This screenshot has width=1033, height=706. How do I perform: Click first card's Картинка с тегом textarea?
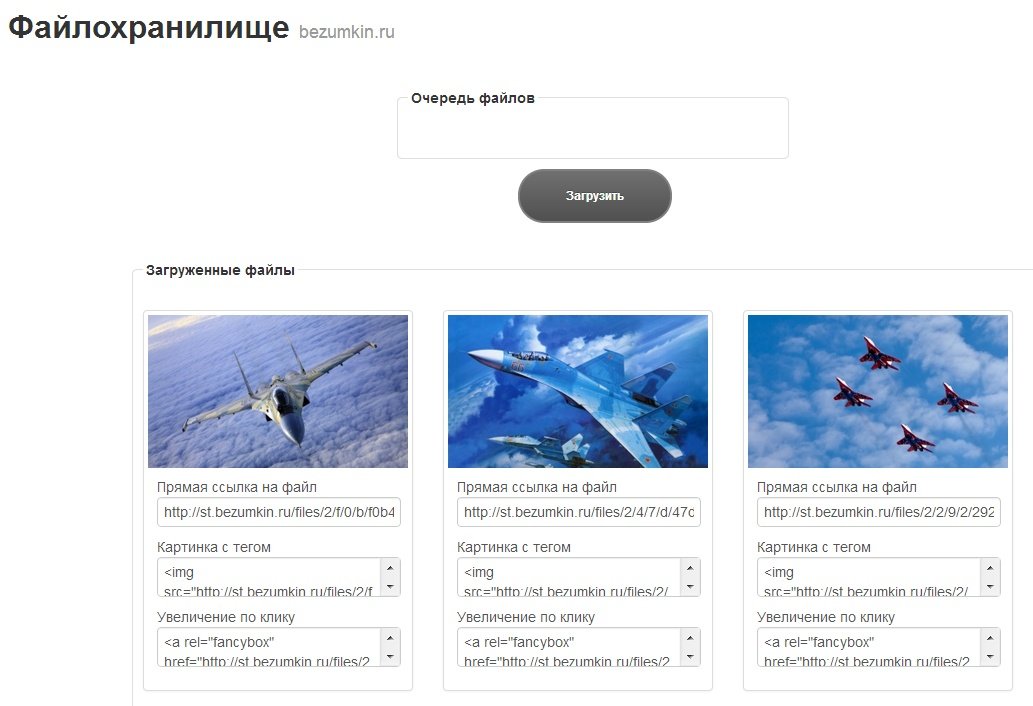point(269,577)
